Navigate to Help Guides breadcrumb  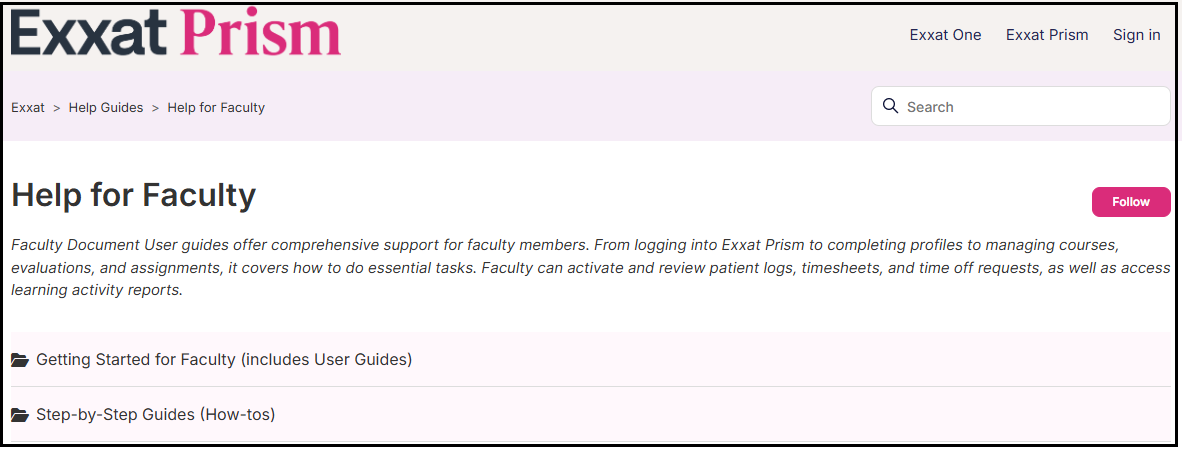106,107
